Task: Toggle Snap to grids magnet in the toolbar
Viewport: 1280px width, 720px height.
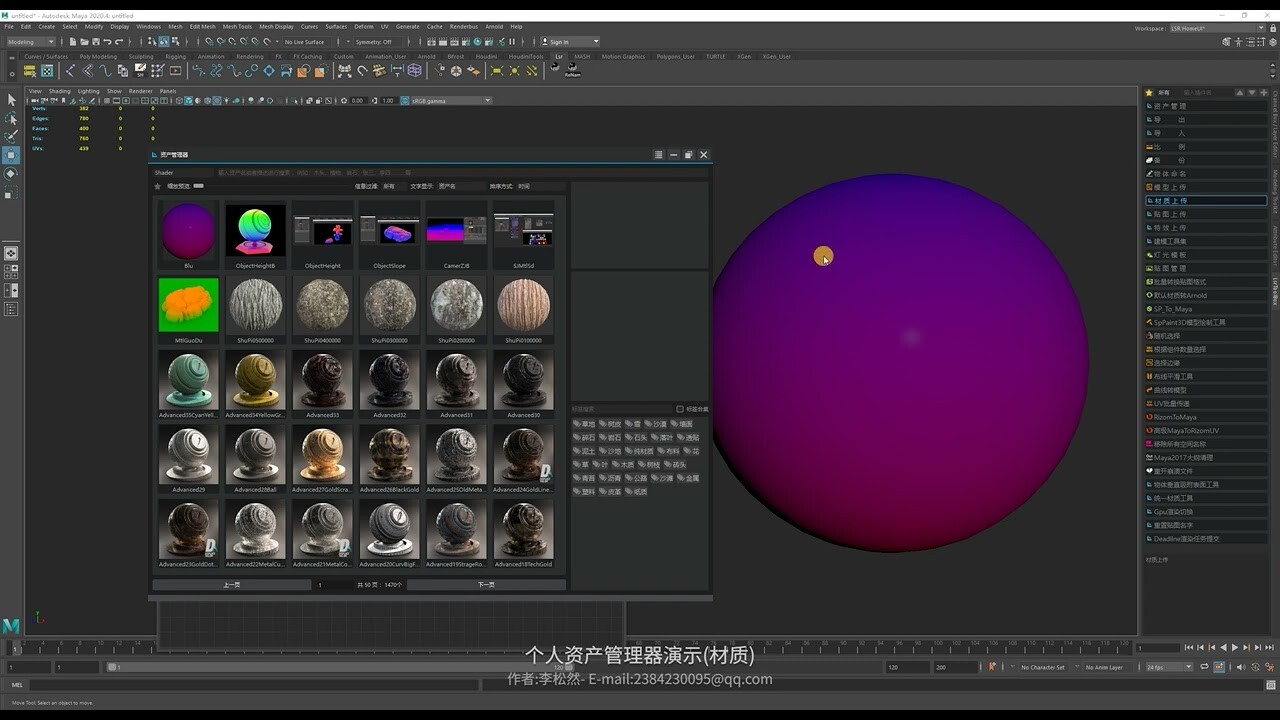Action: pos(208,41)
